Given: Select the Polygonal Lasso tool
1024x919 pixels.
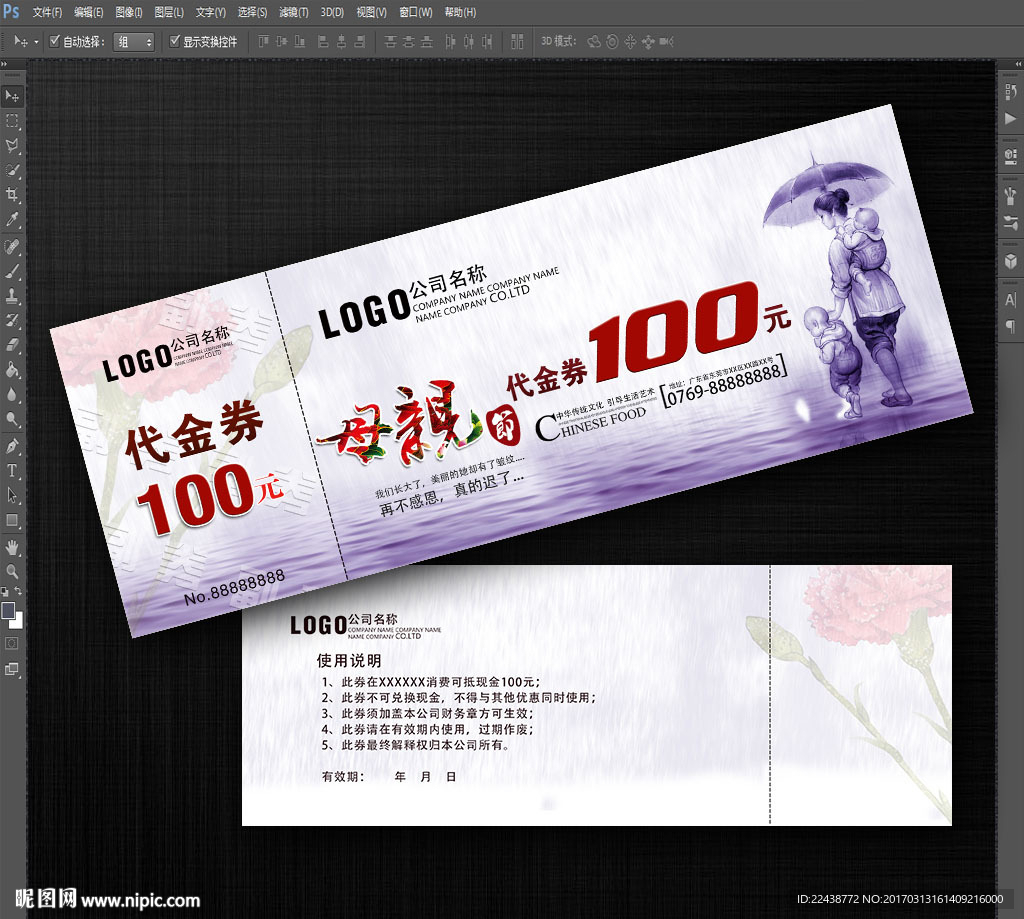Looking at the screenshot, I should 12,146.
